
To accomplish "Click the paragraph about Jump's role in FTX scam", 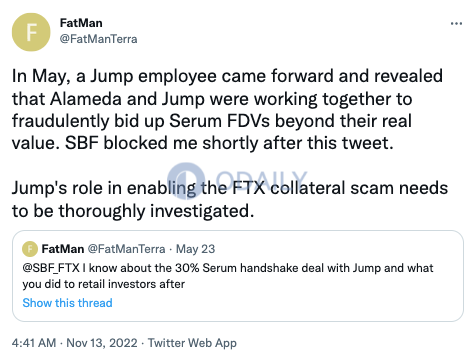I will point(230,199).
